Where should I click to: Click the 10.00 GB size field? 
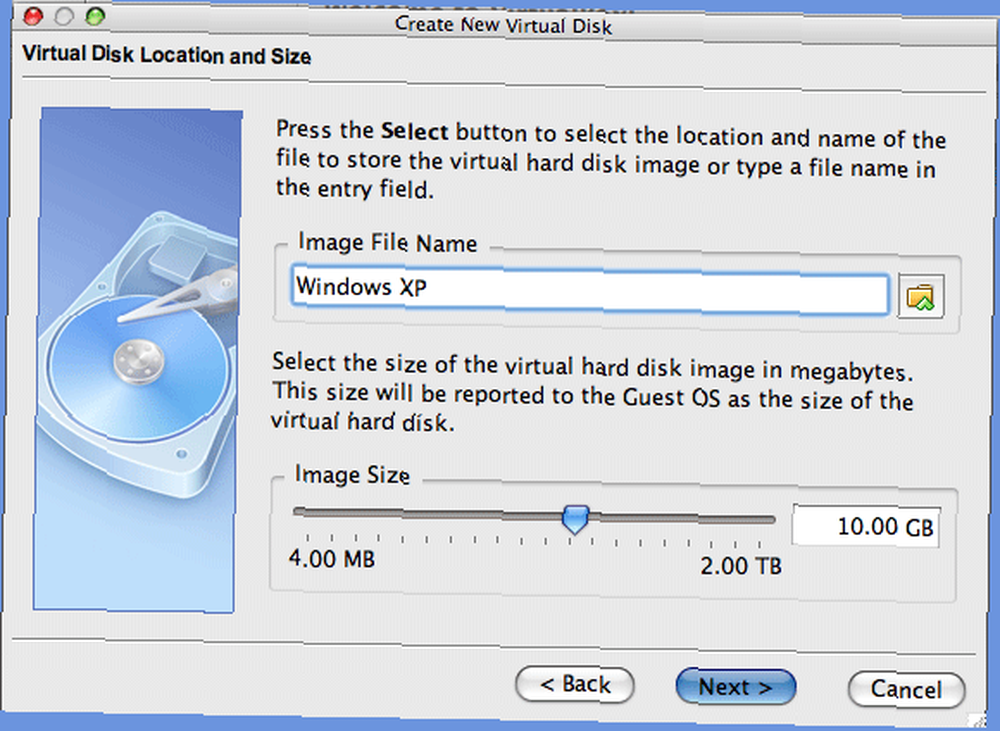coord(866,526)
